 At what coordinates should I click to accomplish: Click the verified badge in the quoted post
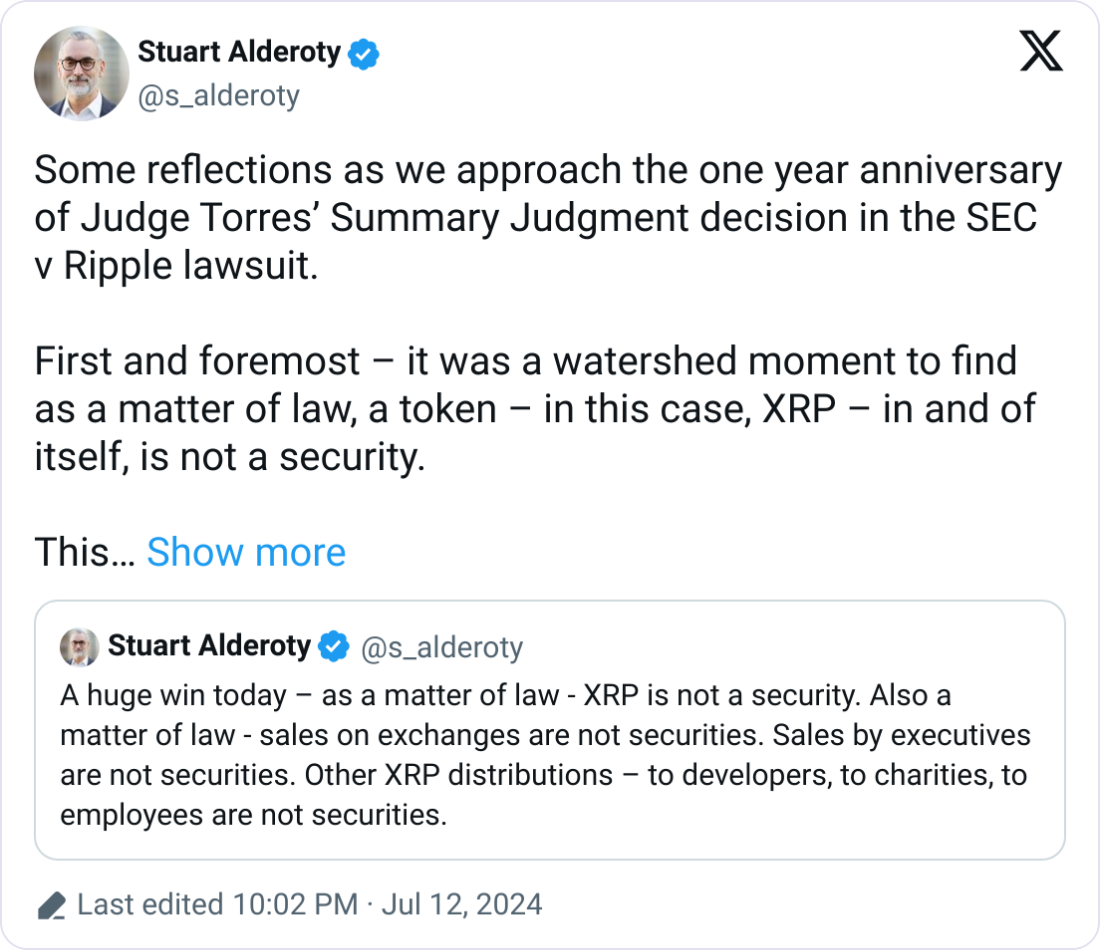coord(333,647)
